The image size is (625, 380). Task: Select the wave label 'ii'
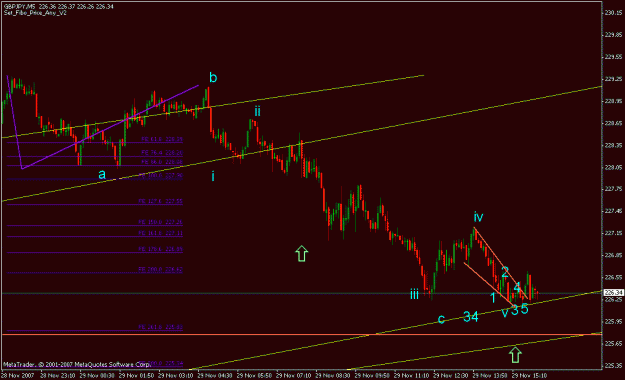257,111
